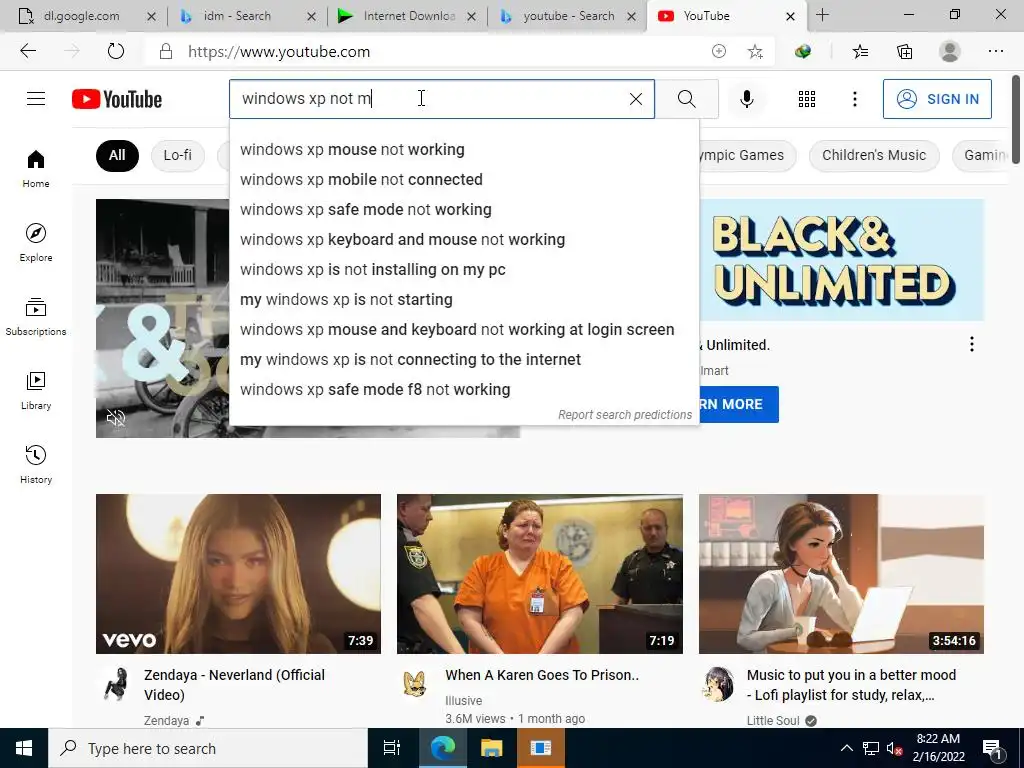Screen dimensions: 1024x768
Task: Open Task View on the taskbar
Action: point(392,748)
